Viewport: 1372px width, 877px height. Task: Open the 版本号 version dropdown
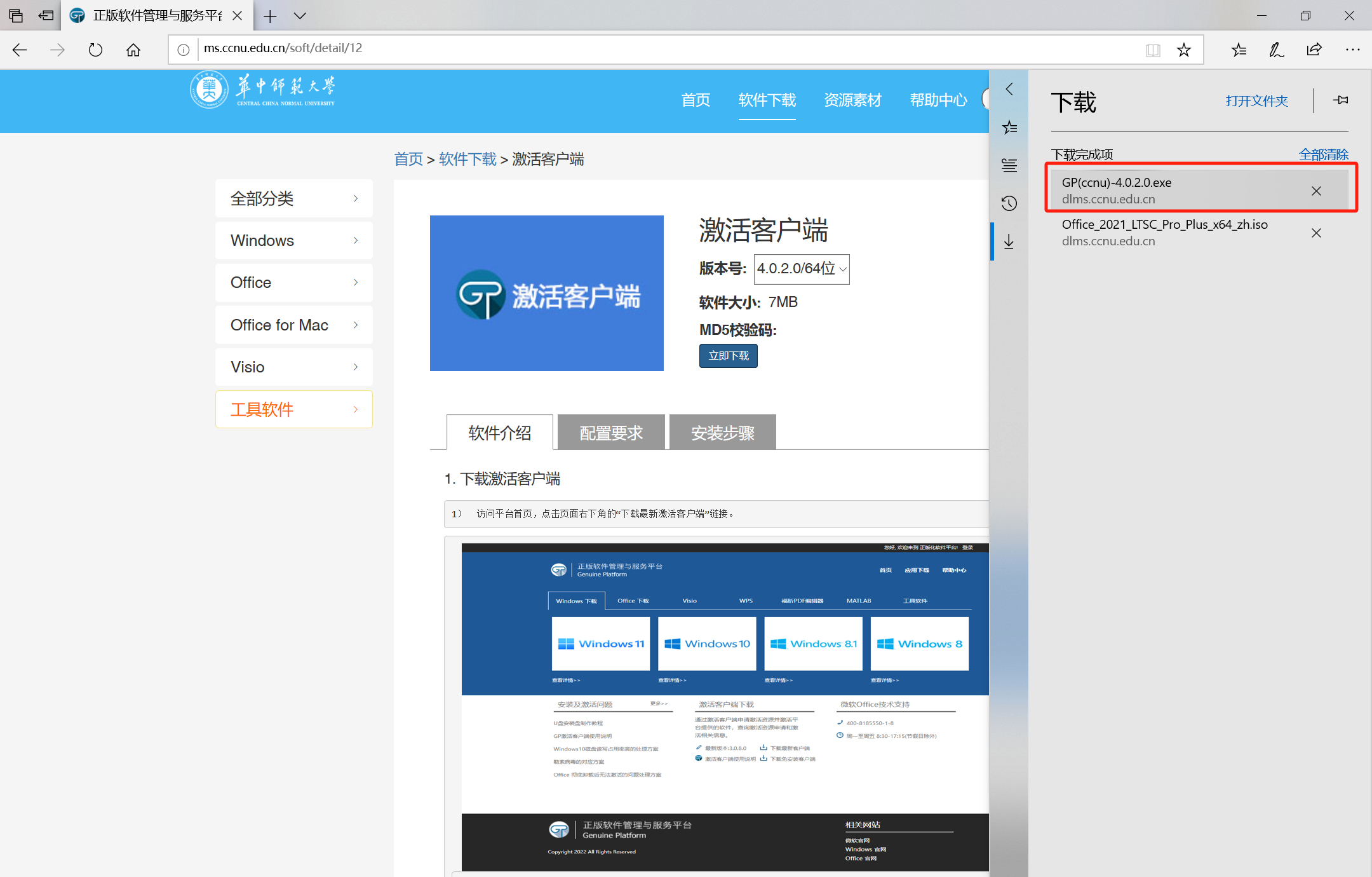tap(802, 269)
